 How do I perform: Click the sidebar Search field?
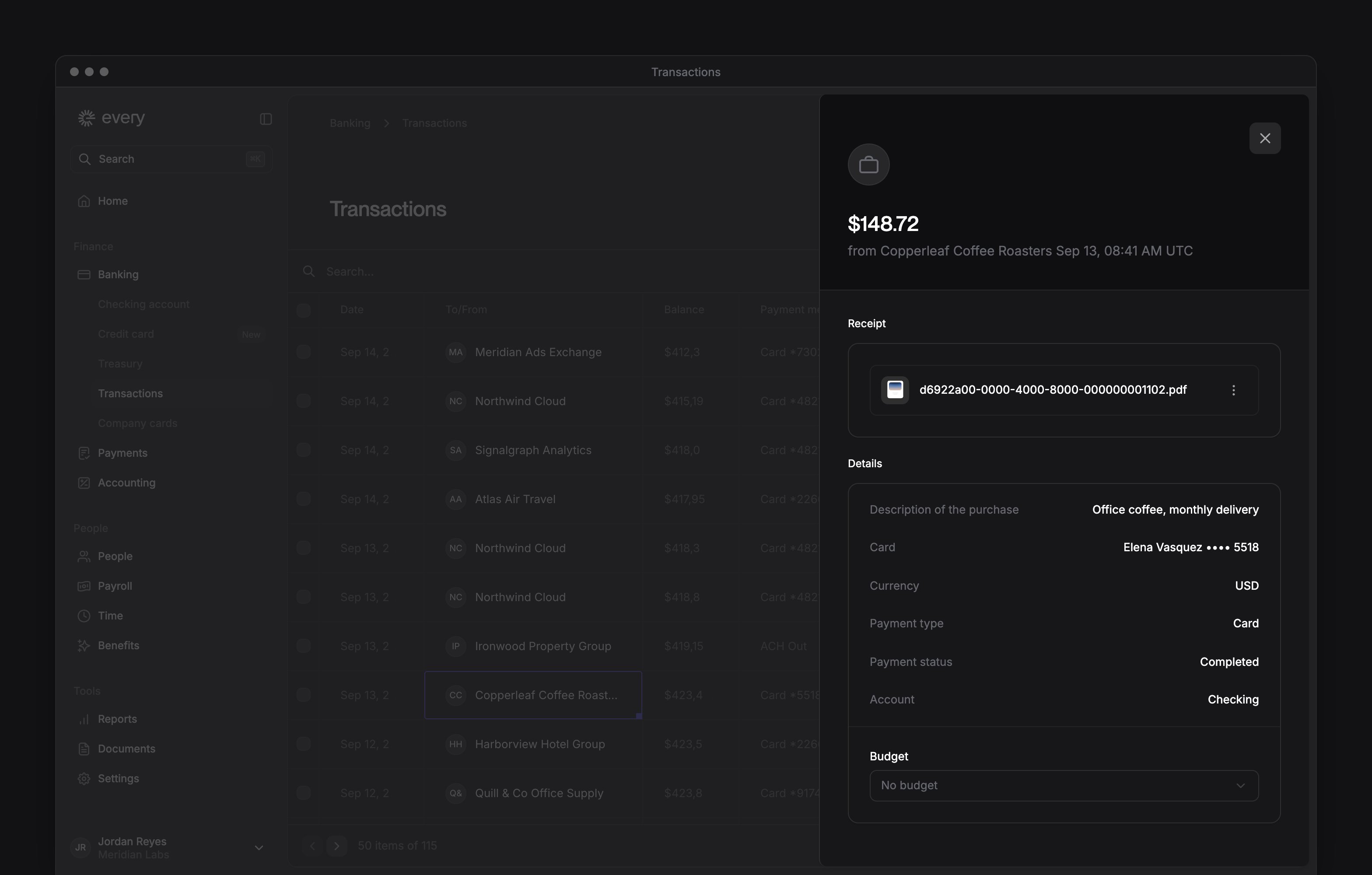point(171,159)
